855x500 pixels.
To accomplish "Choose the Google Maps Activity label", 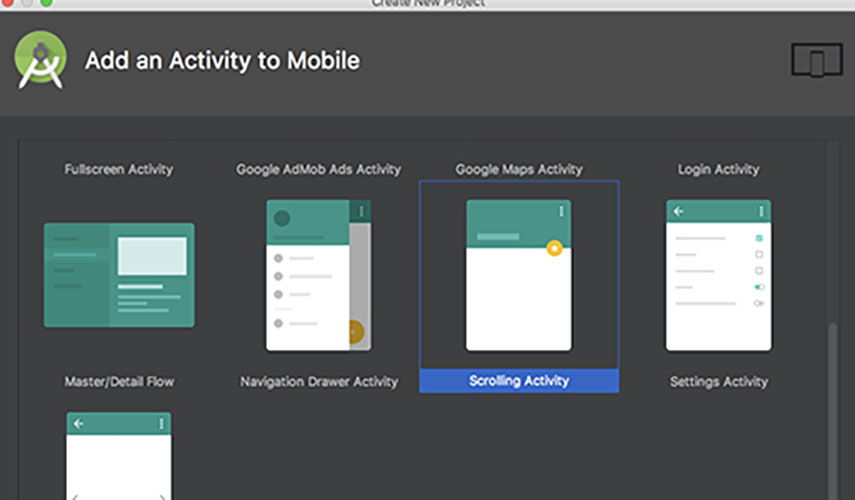I will (519, 170).
